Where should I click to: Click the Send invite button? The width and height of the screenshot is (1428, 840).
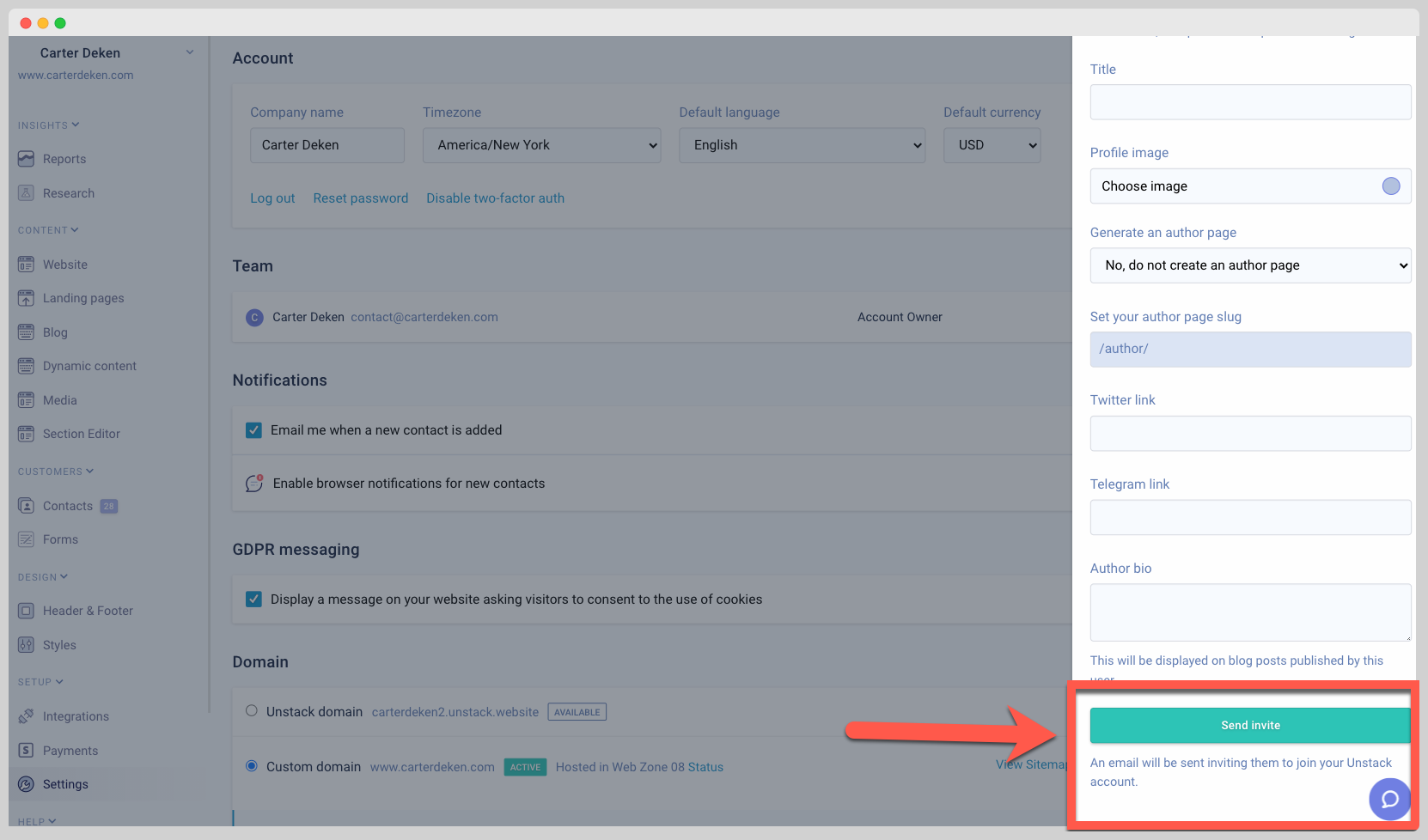click(1249, 726)
